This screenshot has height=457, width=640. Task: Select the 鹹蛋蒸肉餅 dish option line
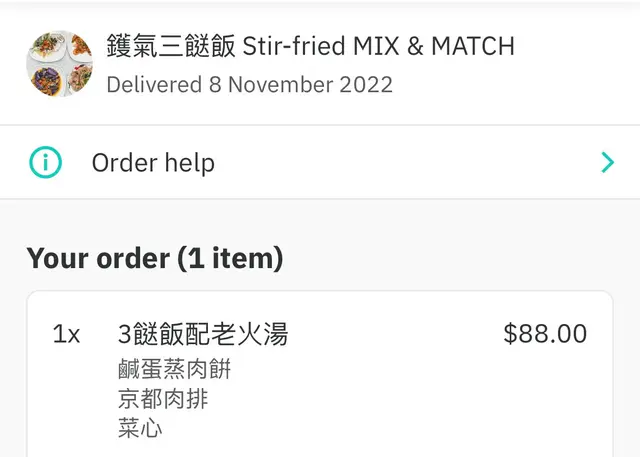[x=174, y=369]
